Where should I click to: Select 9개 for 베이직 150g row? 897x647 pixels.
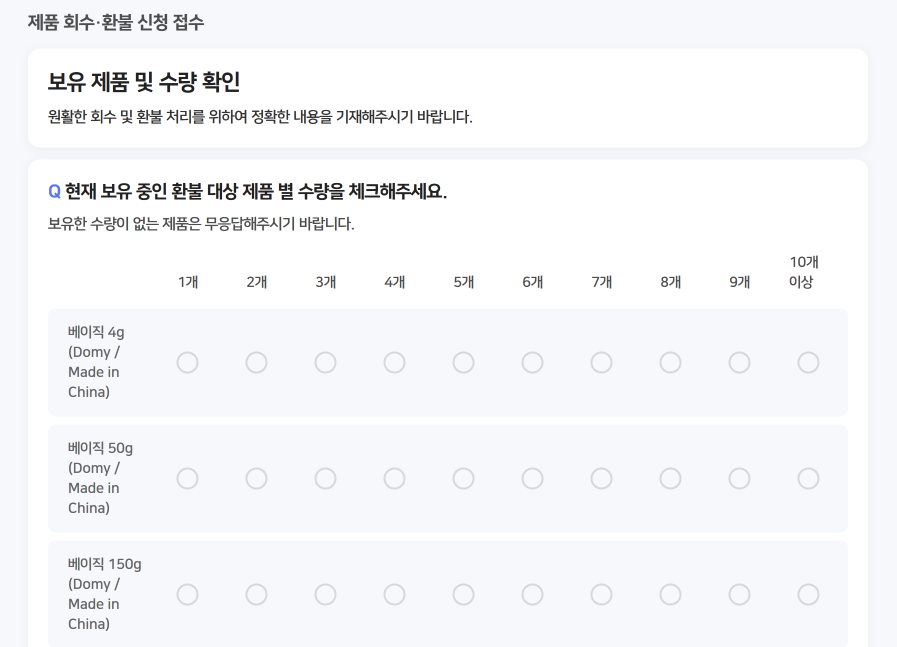739,595
